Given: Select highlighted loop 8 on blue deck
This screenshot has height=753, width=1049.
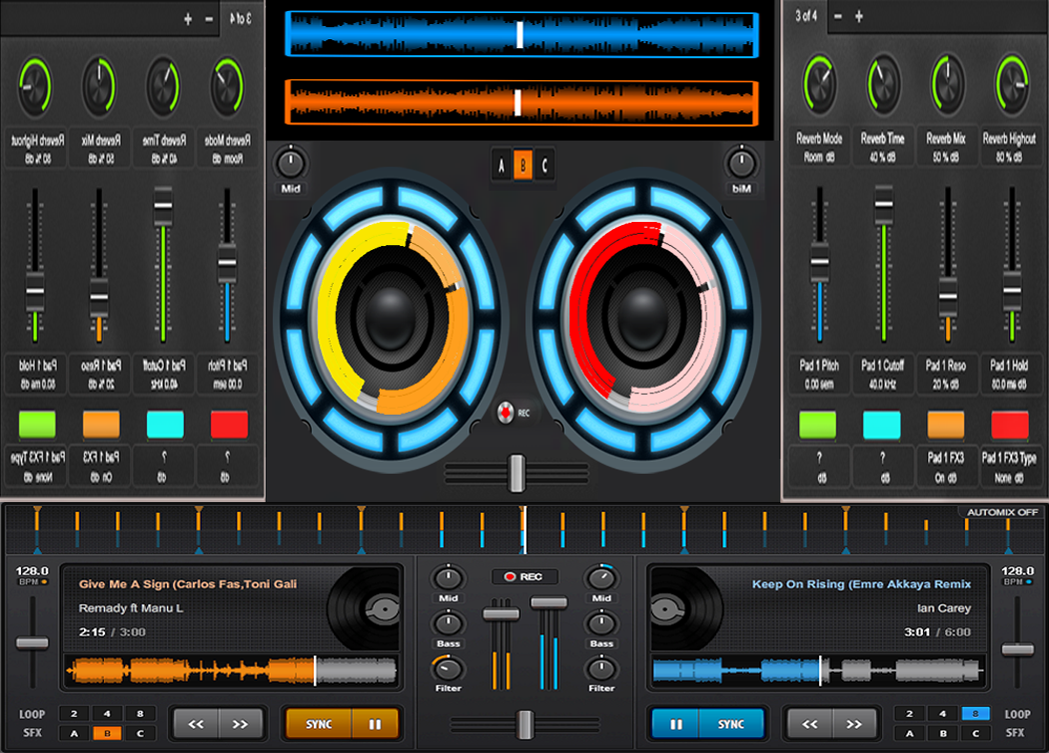Looking at the screenshot, I should click(975, 714).
